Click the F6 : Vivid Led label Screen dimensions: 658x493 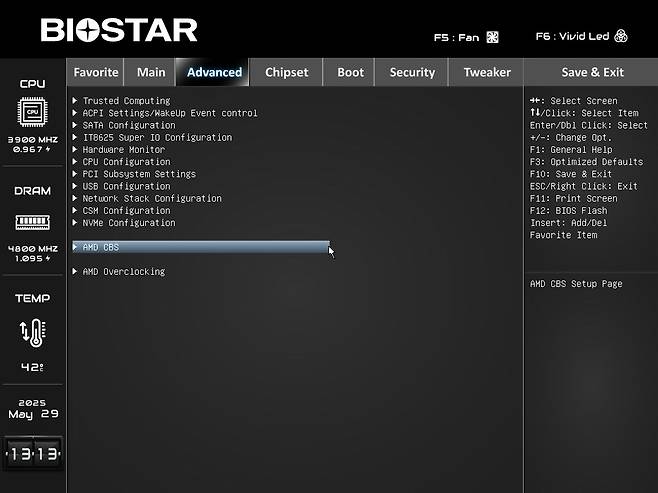click(x=572, y=37)
